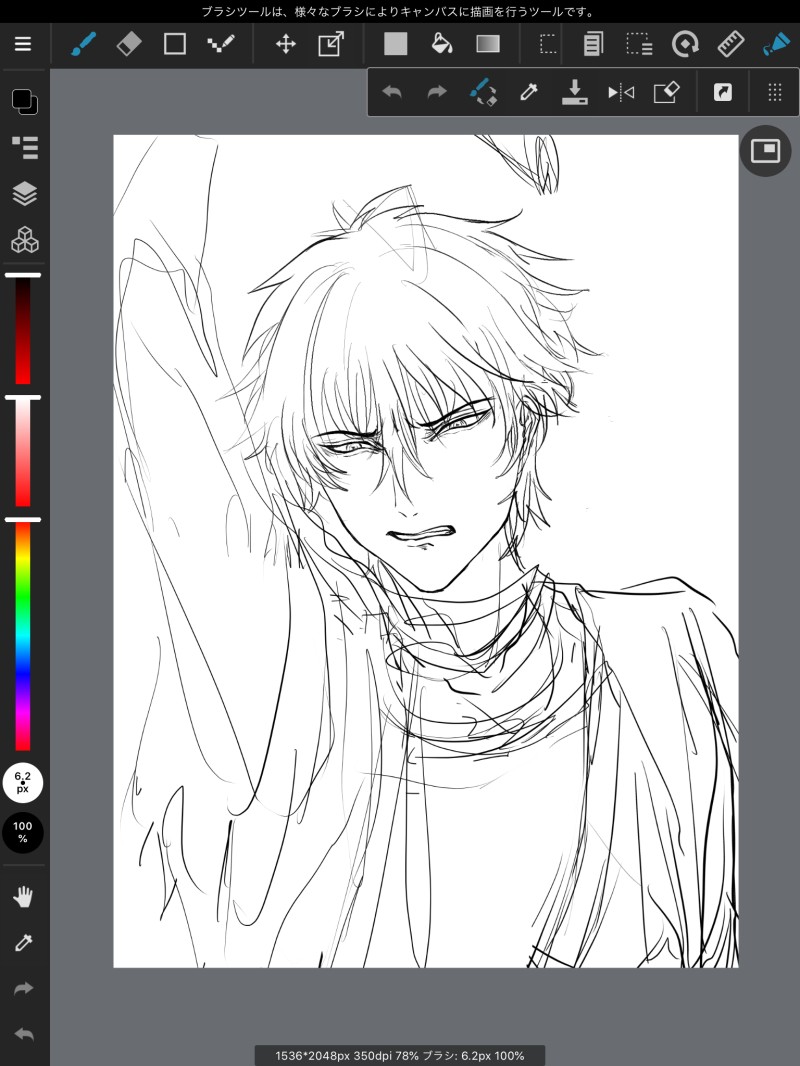This screenshot has height=1066, width=800.
Task: Select the rectangle shape tool
Action: click(175, 45)
